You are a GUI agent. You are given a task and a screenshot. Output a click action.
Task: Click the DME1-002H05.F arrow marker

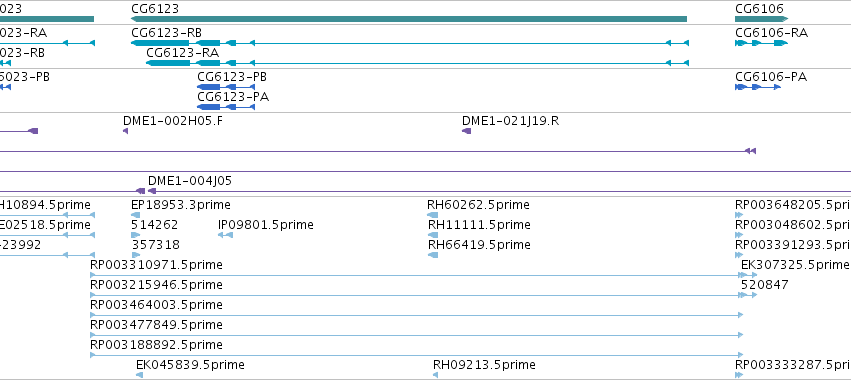pos(125,131)
